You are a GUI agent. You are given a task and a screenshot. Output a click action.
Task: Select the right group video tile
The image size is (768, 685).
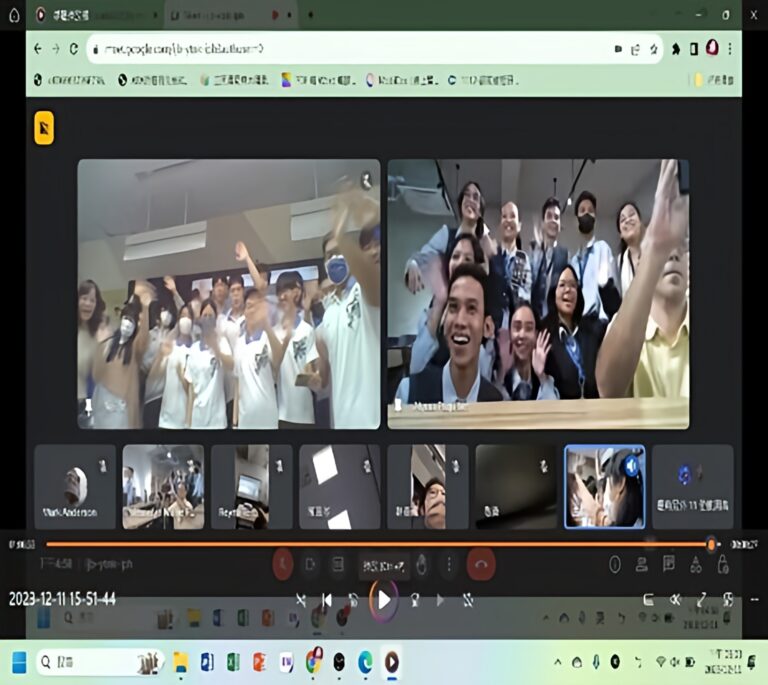pos(538,294)
